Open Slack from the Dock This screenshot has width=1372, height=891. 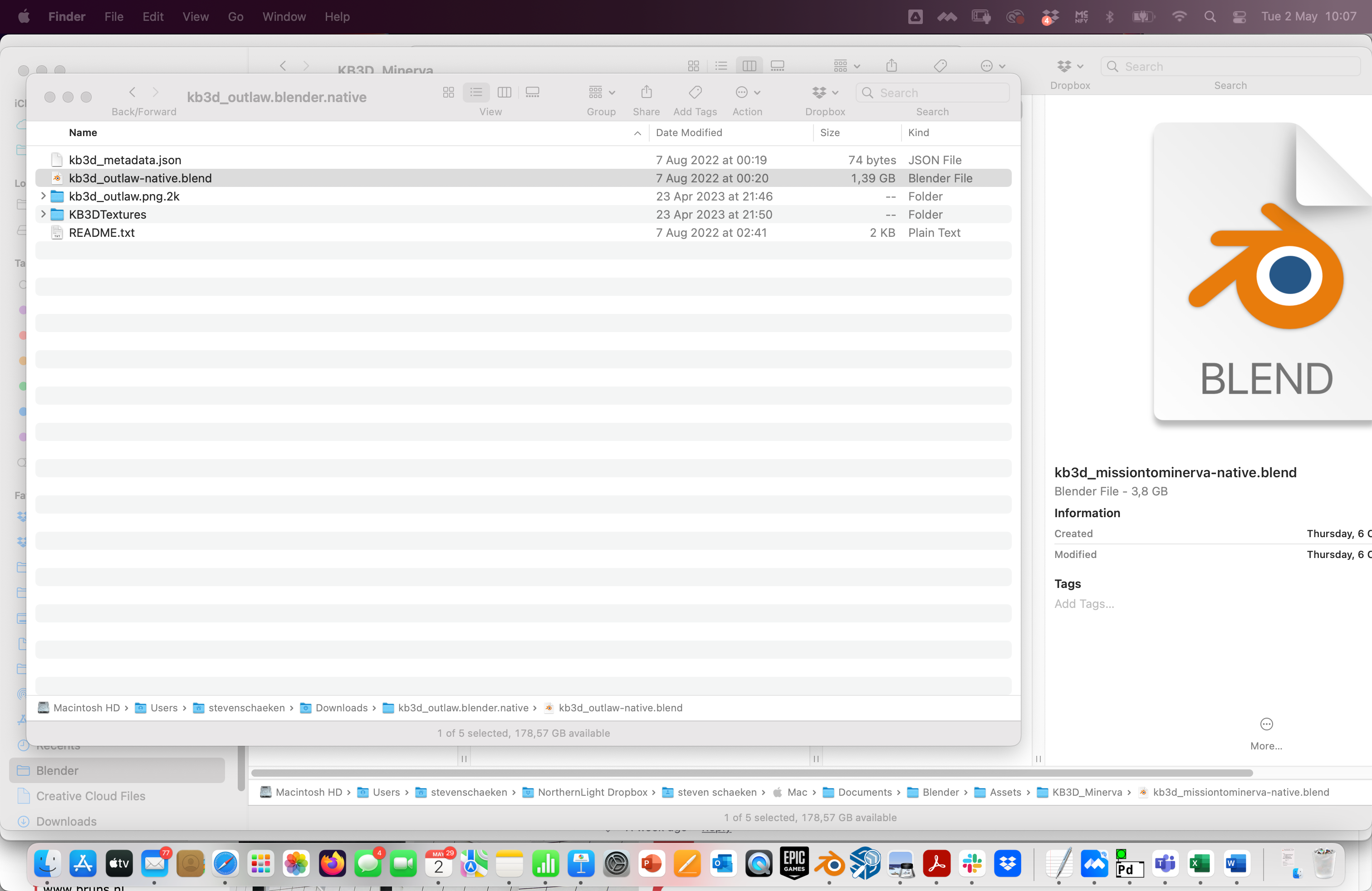pyautogui.click(x=972, y=863)
